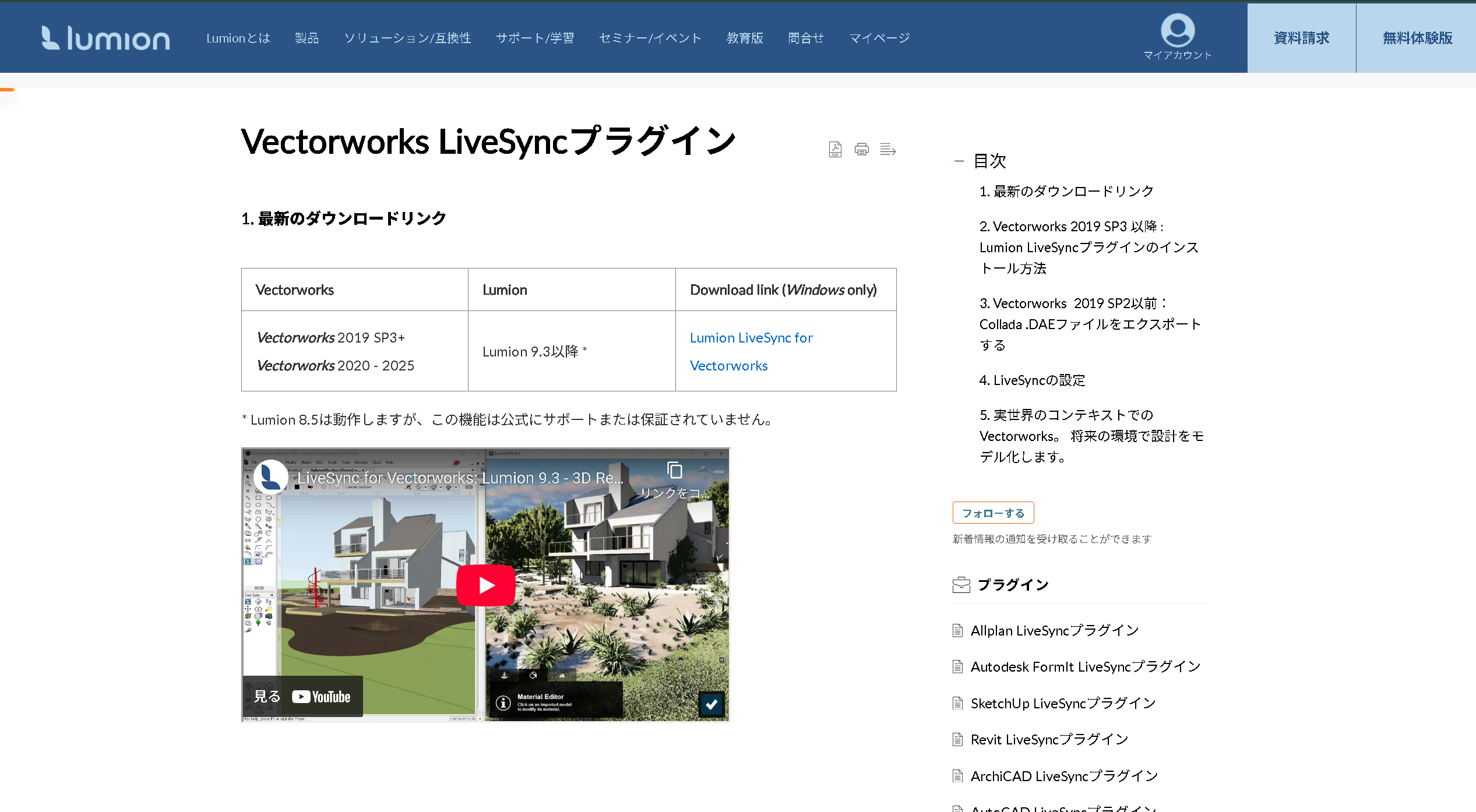The height and width of the screenshot is (812, 1476).
Task: Click the copy link icon on video
Action: tap(675, 471)
